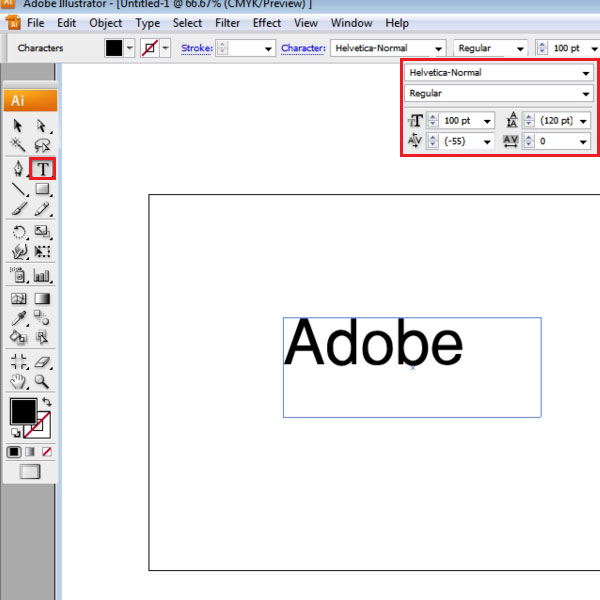Open kerning (-55) dropdown
This screenshot has height=600, width=600.
(x=487, y=142)
